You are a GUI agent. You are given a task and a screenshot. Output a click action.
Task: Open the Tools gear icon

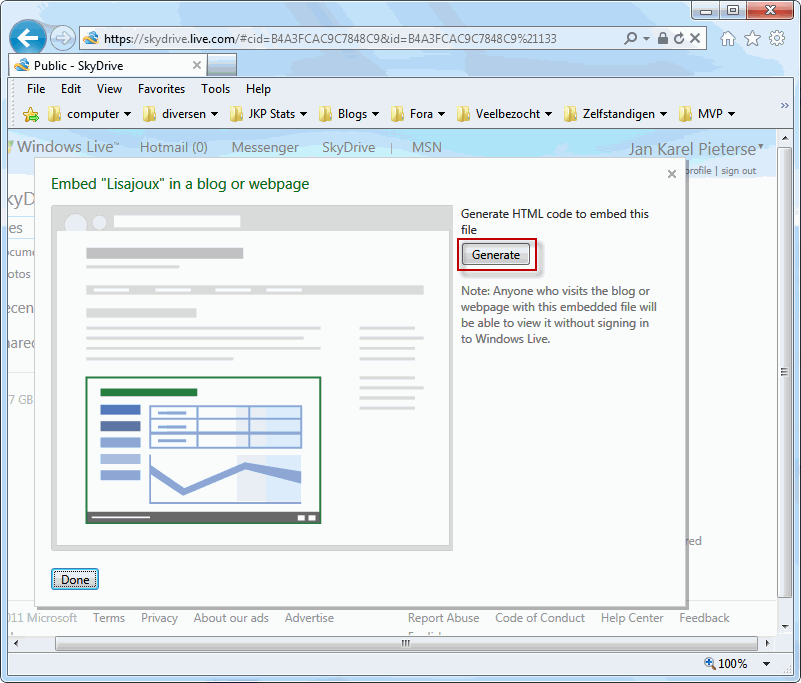click(777, 38)
